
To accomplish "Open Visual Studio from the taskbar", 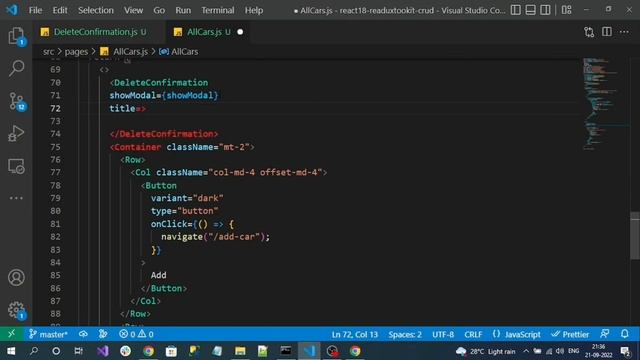I will 102,351.
